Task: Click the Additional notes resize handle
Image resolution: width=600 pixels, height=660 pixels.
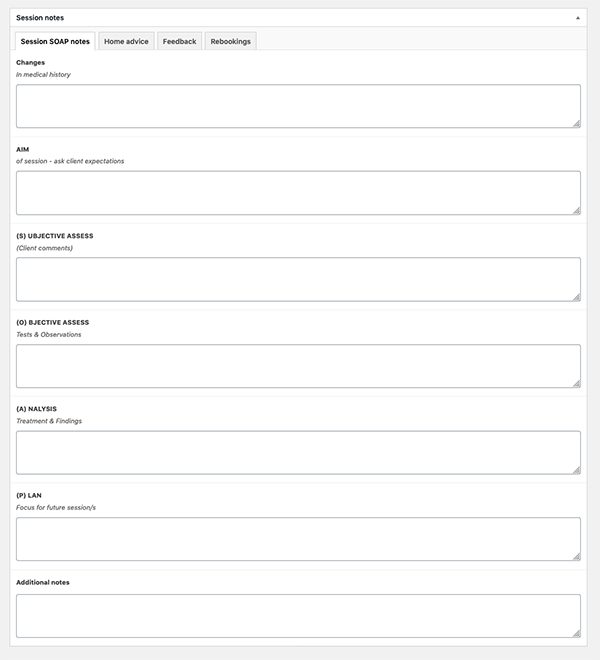Action: (576, 633)
